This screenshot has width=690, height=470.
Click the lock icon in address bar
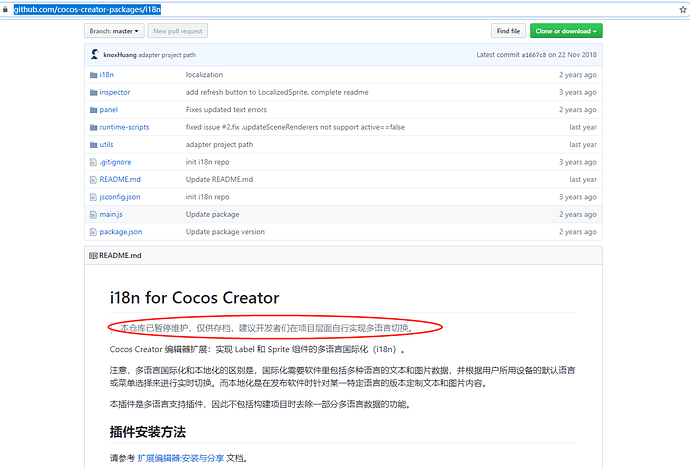(5, 9)
